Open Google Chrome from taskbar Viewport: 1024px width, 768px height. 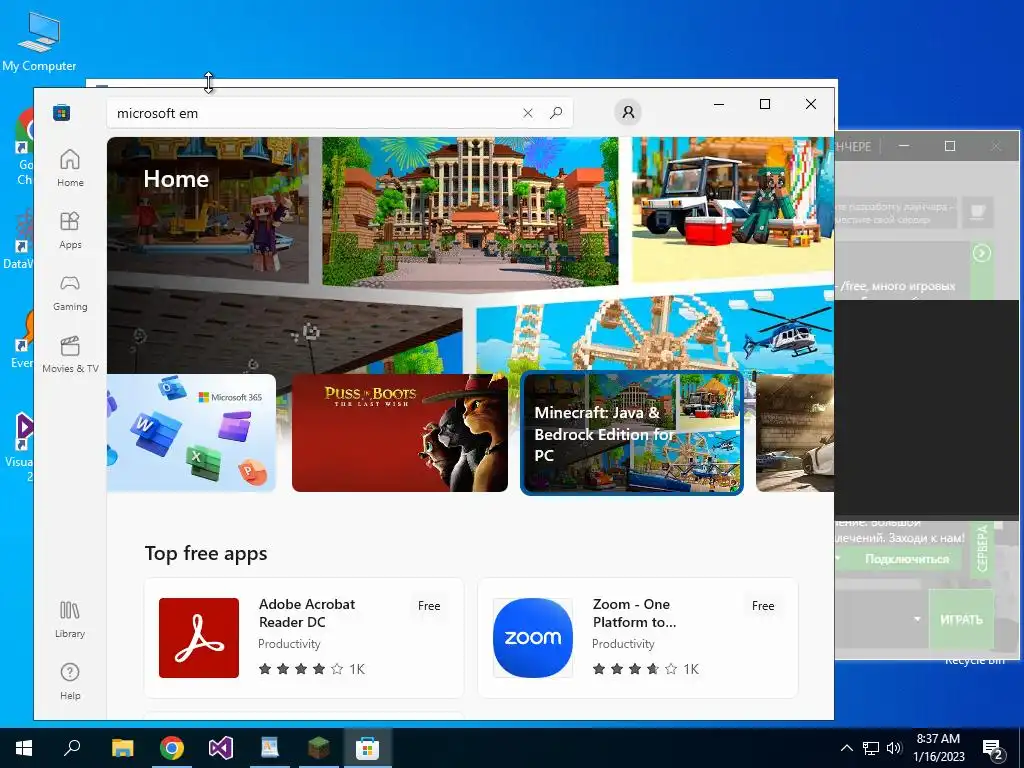172,748
